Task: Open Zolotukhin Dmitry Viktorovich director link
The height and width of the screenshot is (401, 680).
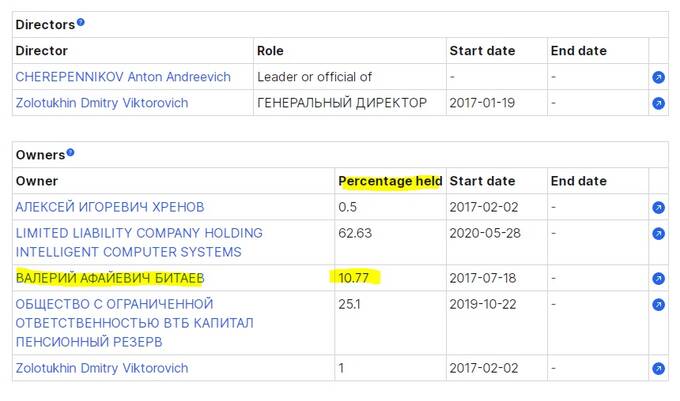Action: click(102, 103)
